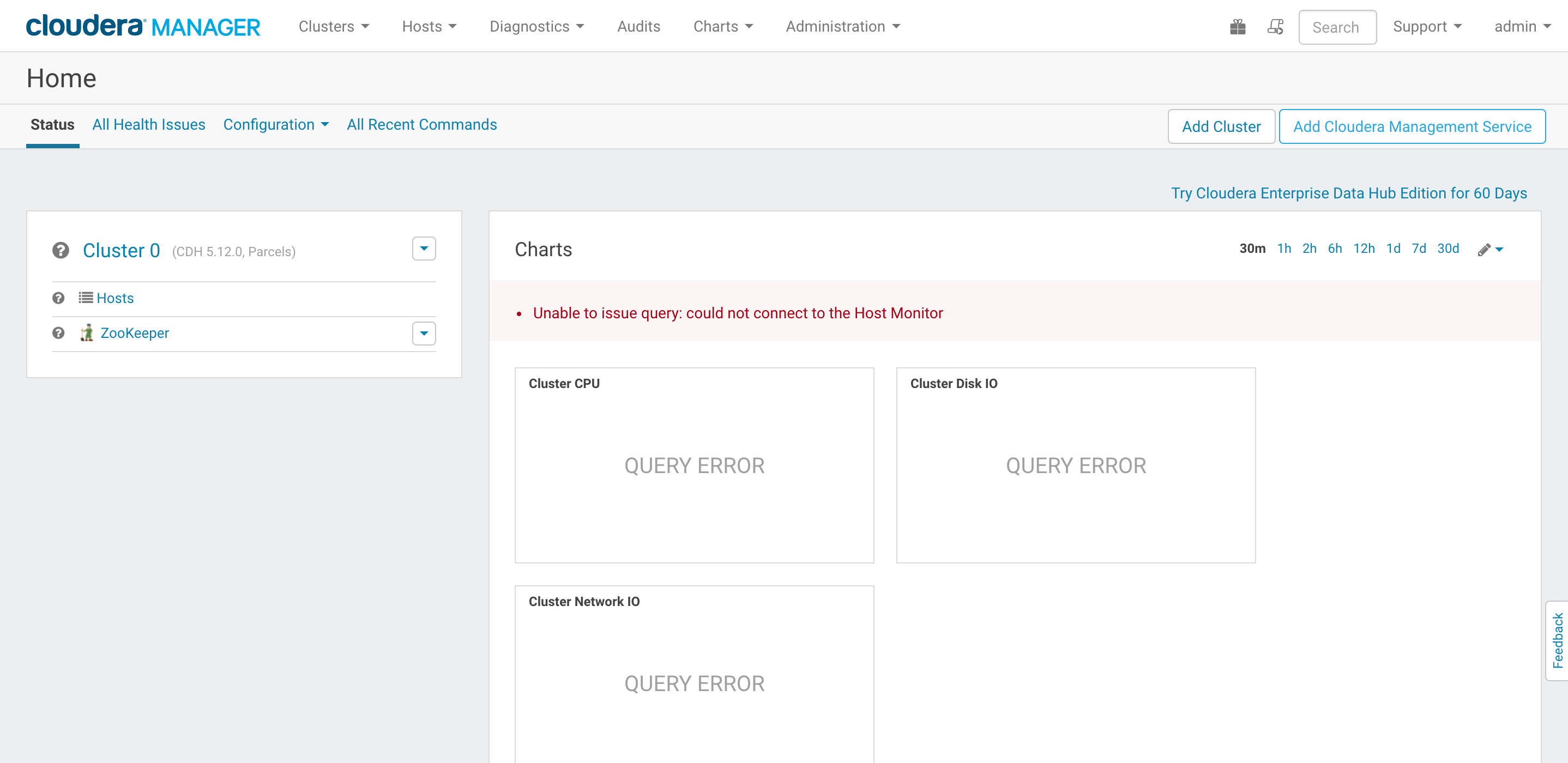The width and height of the screenshot is (1568, 763).
Task: Click the ZooKeeper service icon
Action: 88,333
